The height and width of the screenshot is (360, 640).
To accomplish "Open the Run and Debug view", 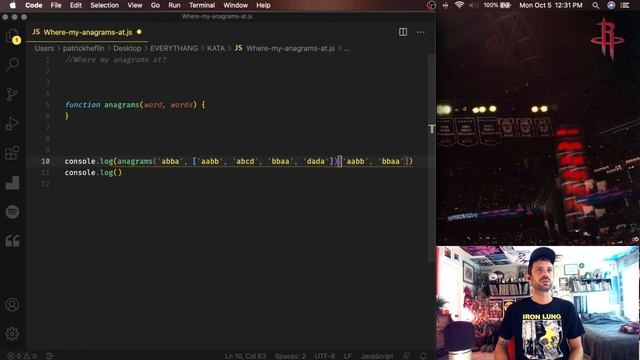I will pos(12,124).
